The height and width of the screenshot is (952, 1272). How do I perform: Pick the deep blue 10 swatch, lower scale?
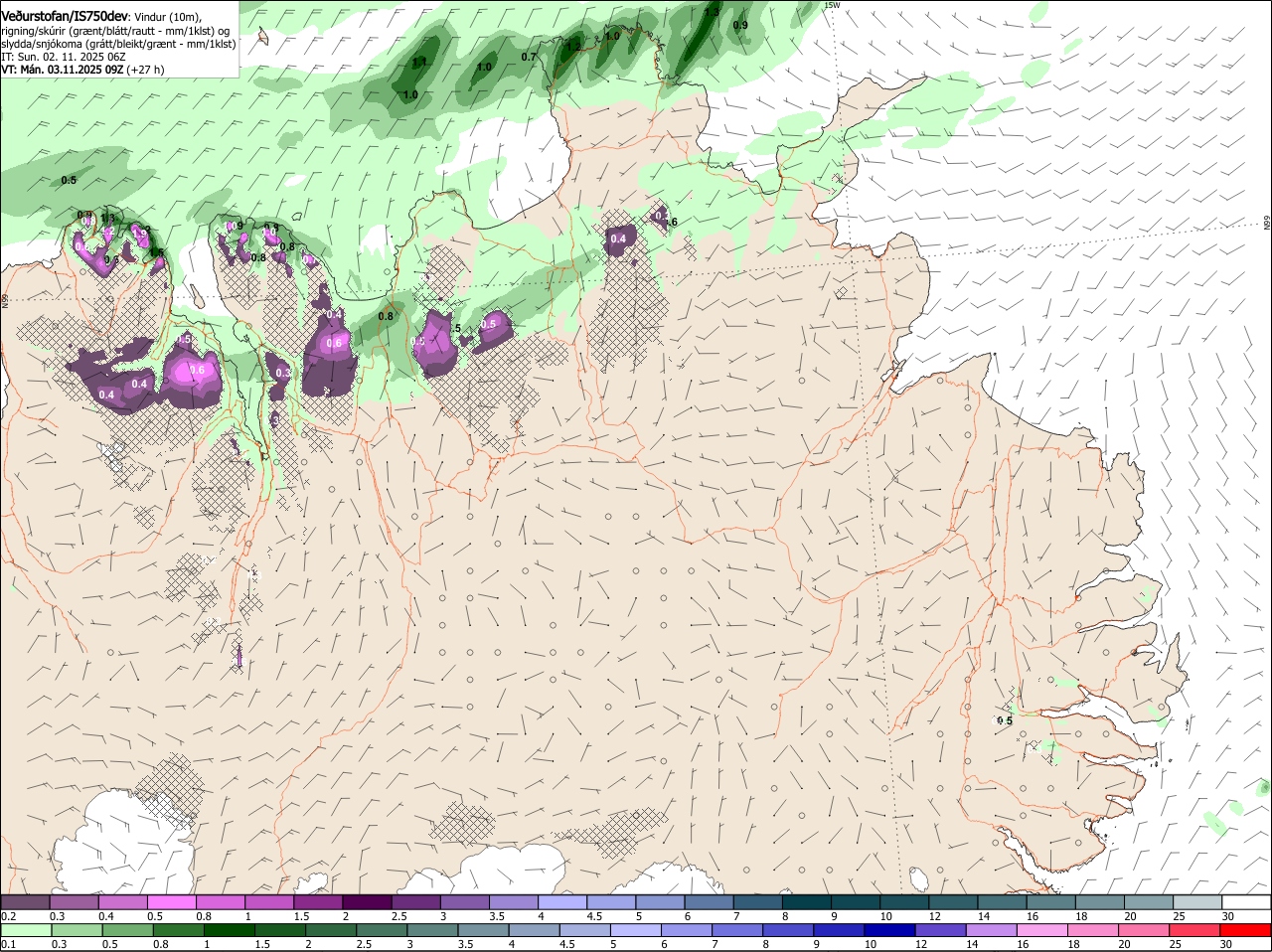tap(890, 930)
